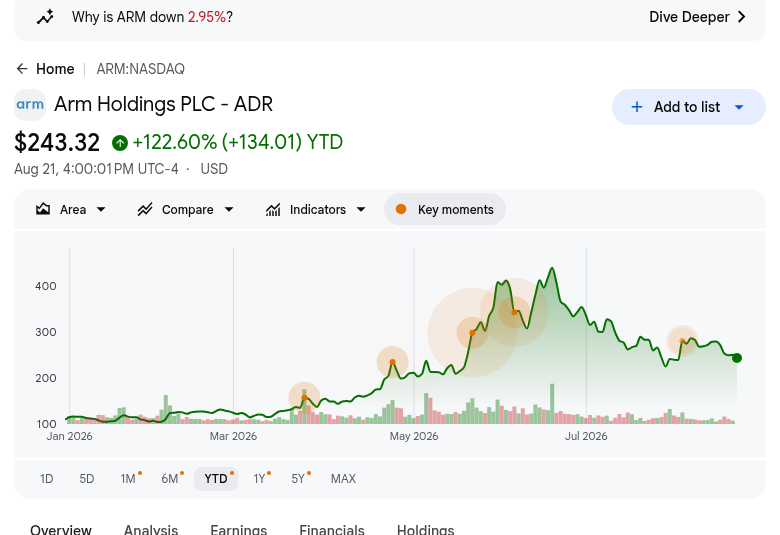This screenshot has width=780, height=535.
Task: Open the Area chart type dropdown
Action: coord(71,210)
